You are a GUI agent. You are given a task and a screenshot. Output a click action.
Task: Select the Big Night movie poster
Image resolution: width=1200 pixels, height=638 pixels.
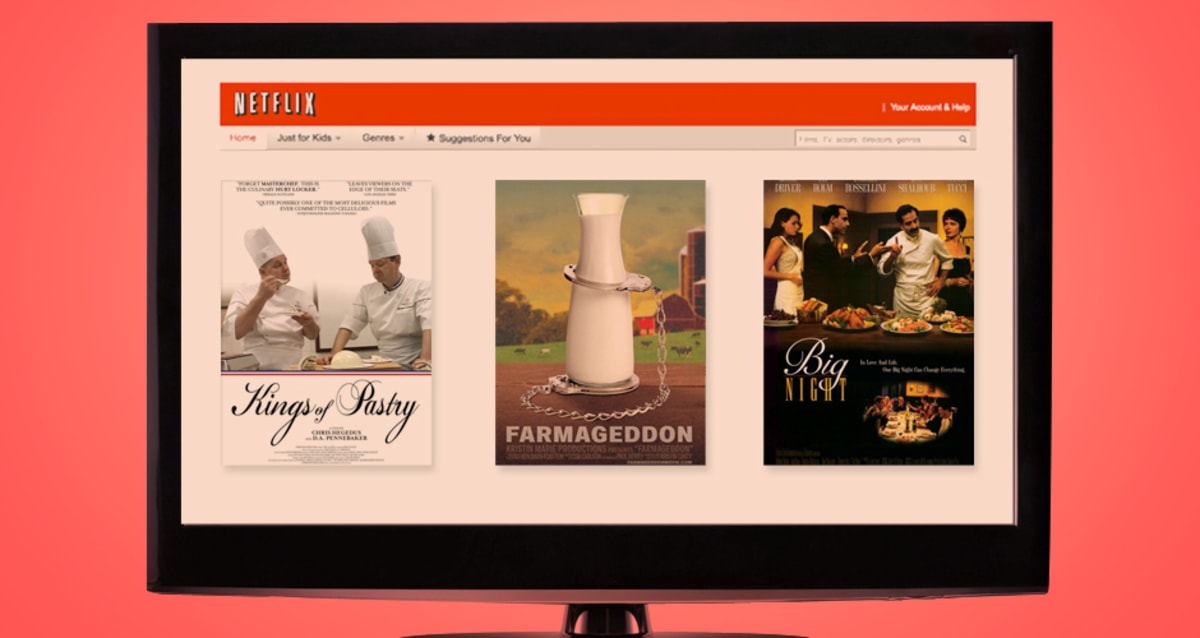[869, 322]
